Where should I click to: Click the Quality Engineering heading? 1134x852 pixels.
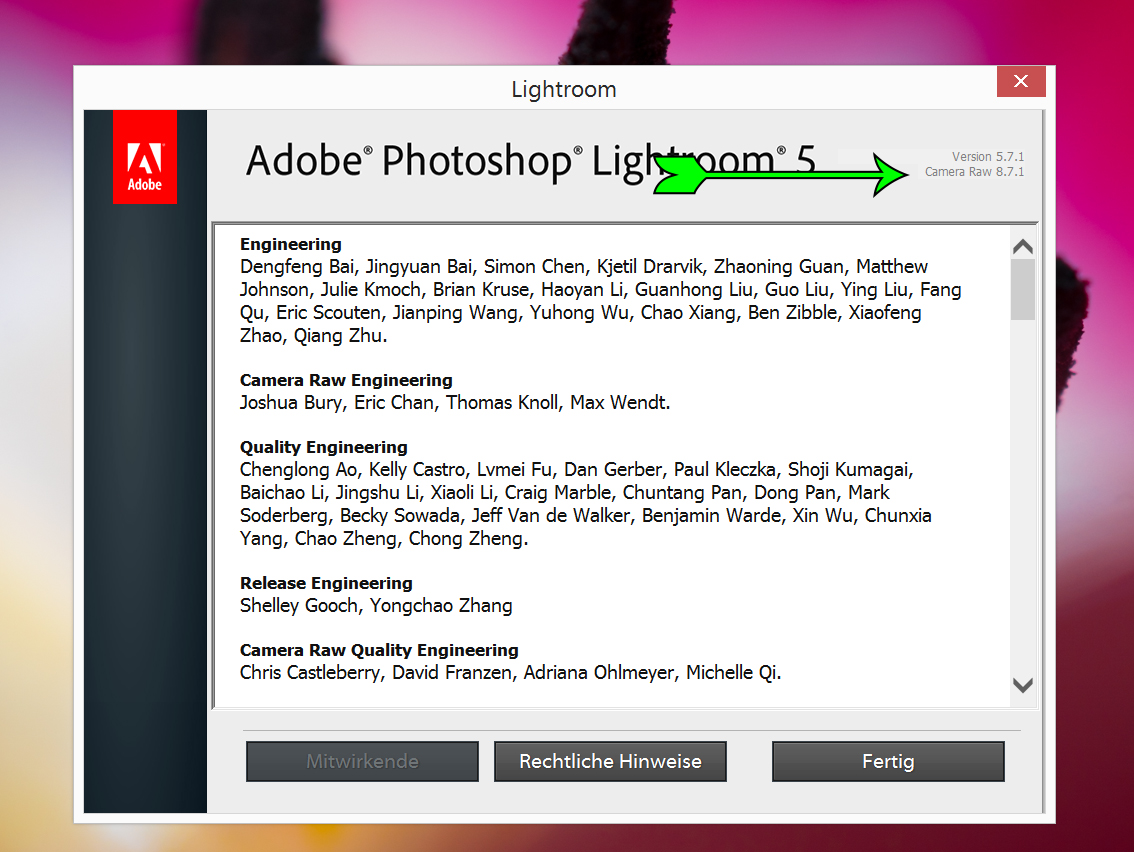322,447
